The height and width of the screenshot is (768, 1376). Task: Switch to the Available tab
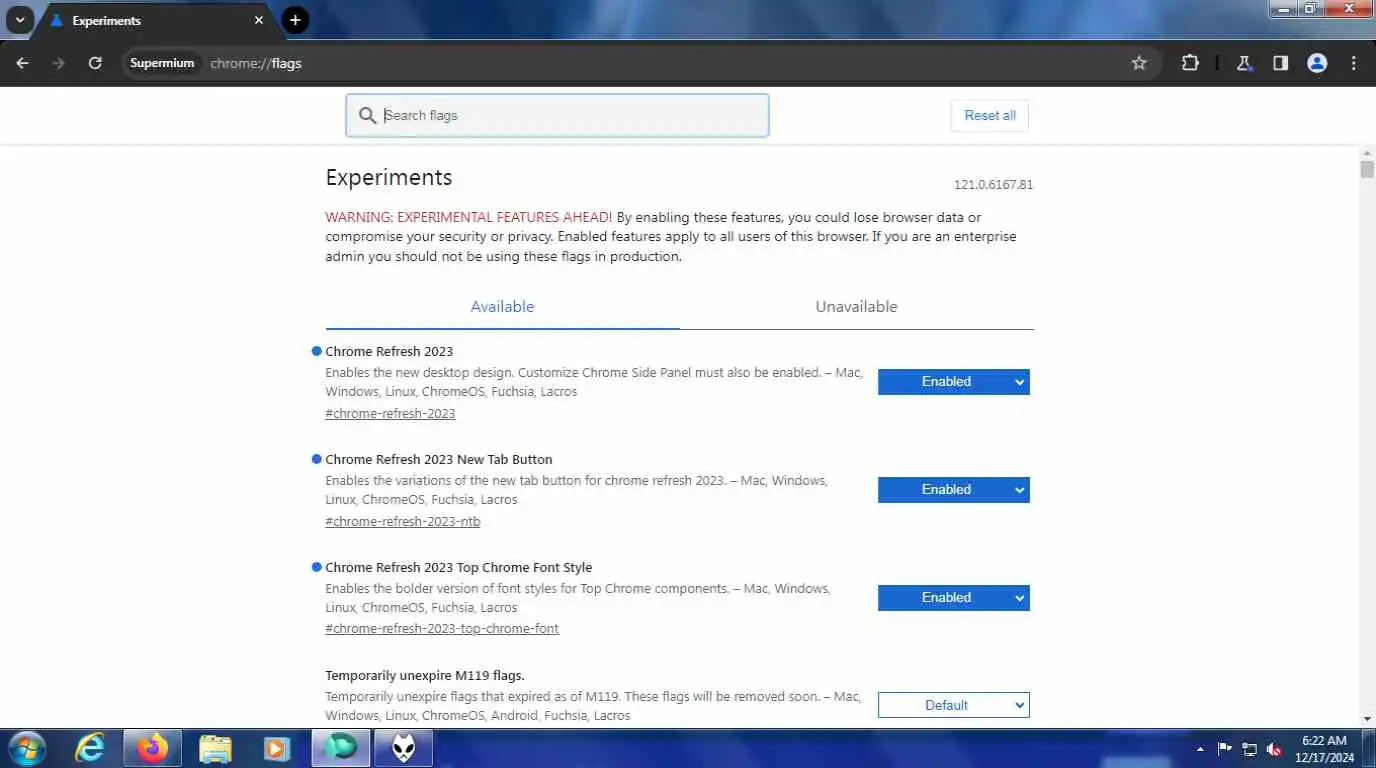(x=502, y=307)
